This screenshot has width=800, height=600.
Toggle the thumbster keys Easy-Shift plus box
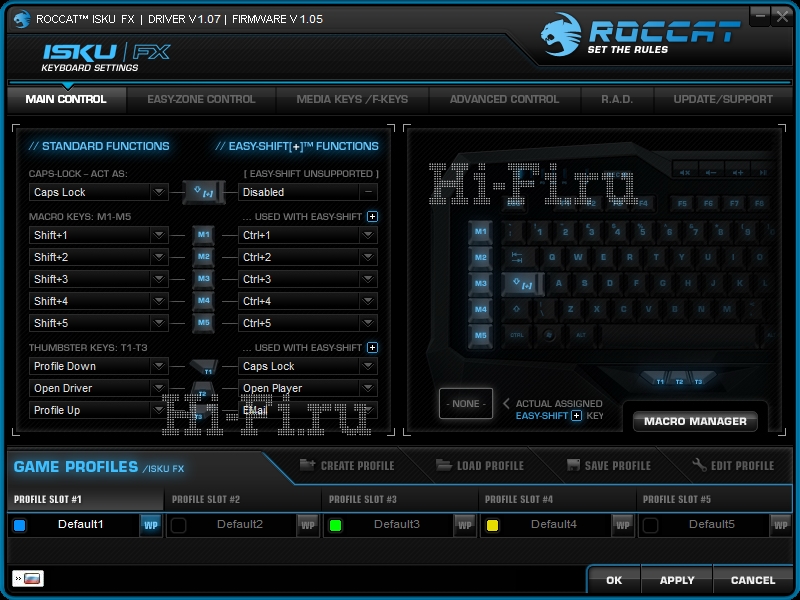(x=373, y=348)
